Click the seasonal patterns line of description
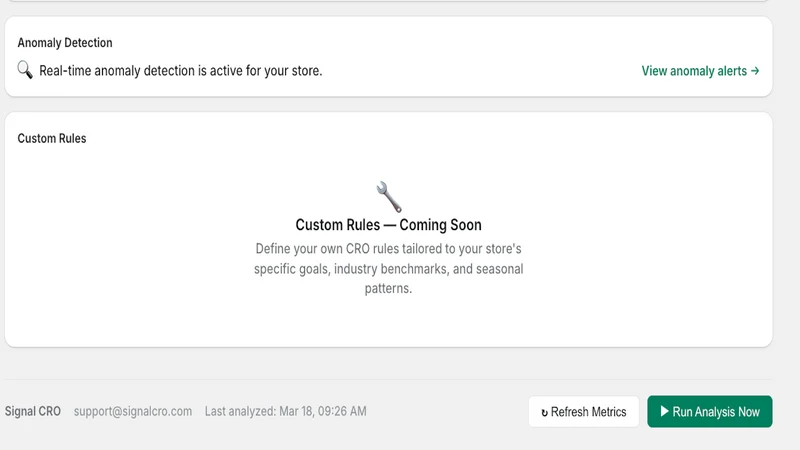800x450 pixels. 388,288
